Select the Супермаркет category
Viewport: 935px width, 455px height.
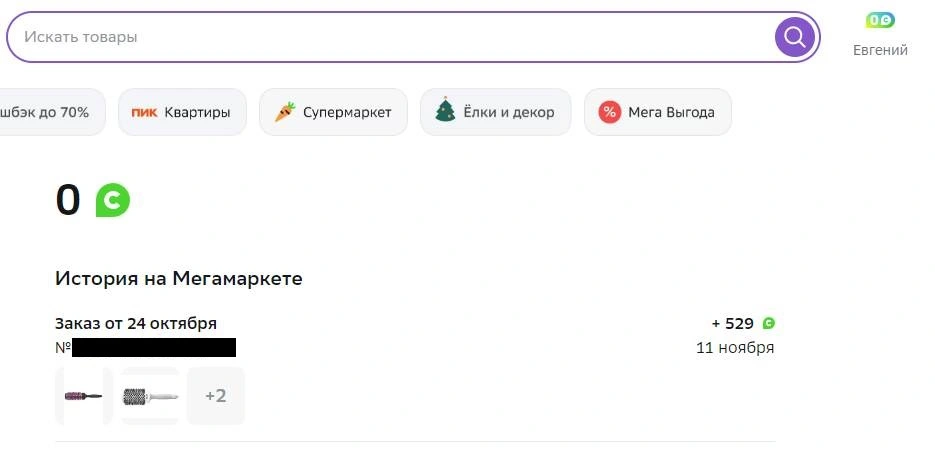(x=333, y=112)
